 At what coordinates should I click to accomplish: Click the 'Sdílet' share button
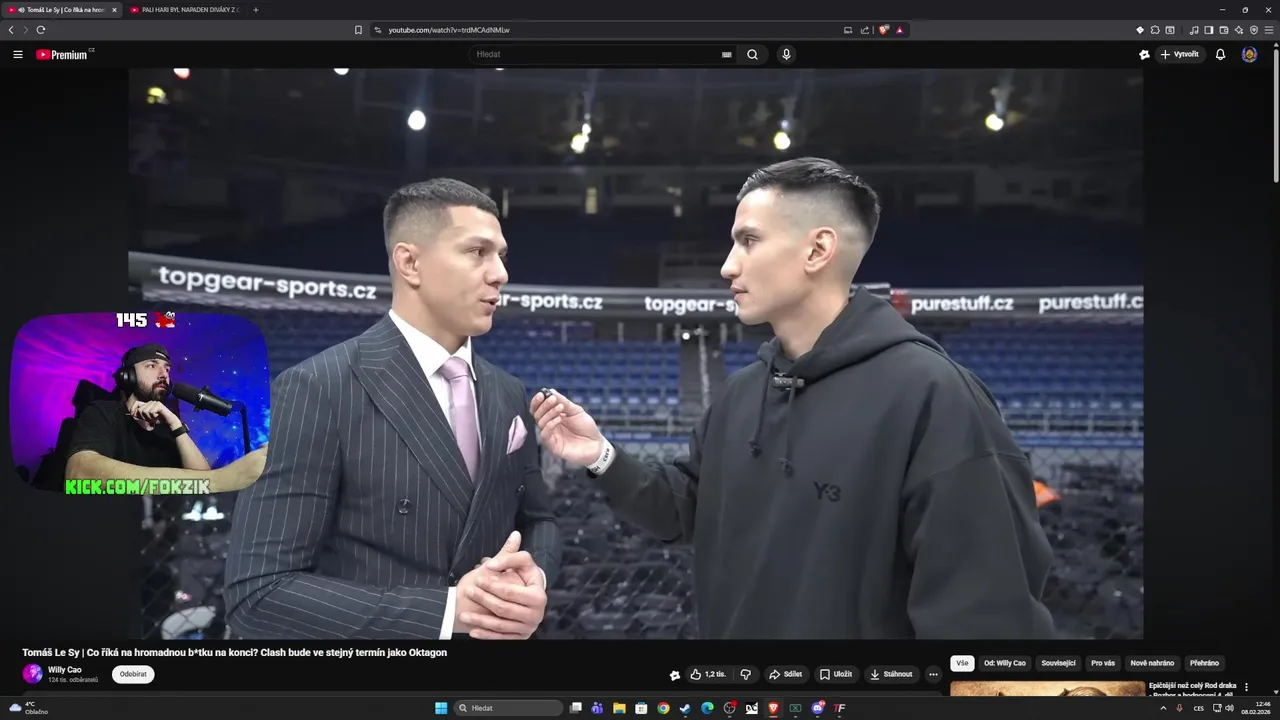click(786, 674)
